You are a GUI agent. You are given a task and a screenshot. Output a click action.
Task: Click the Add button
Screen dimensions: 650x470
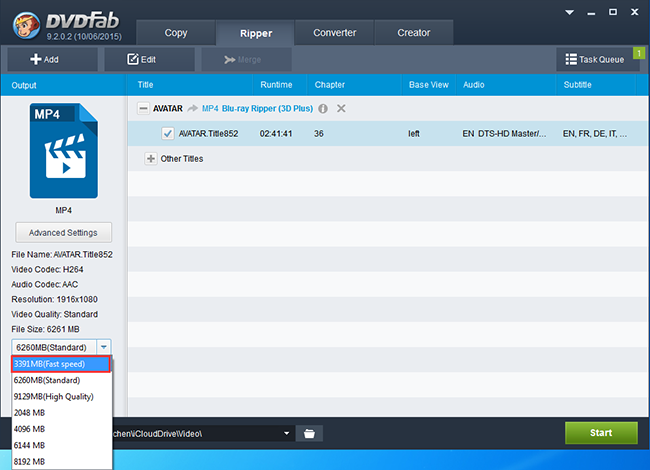click(52, 59)
